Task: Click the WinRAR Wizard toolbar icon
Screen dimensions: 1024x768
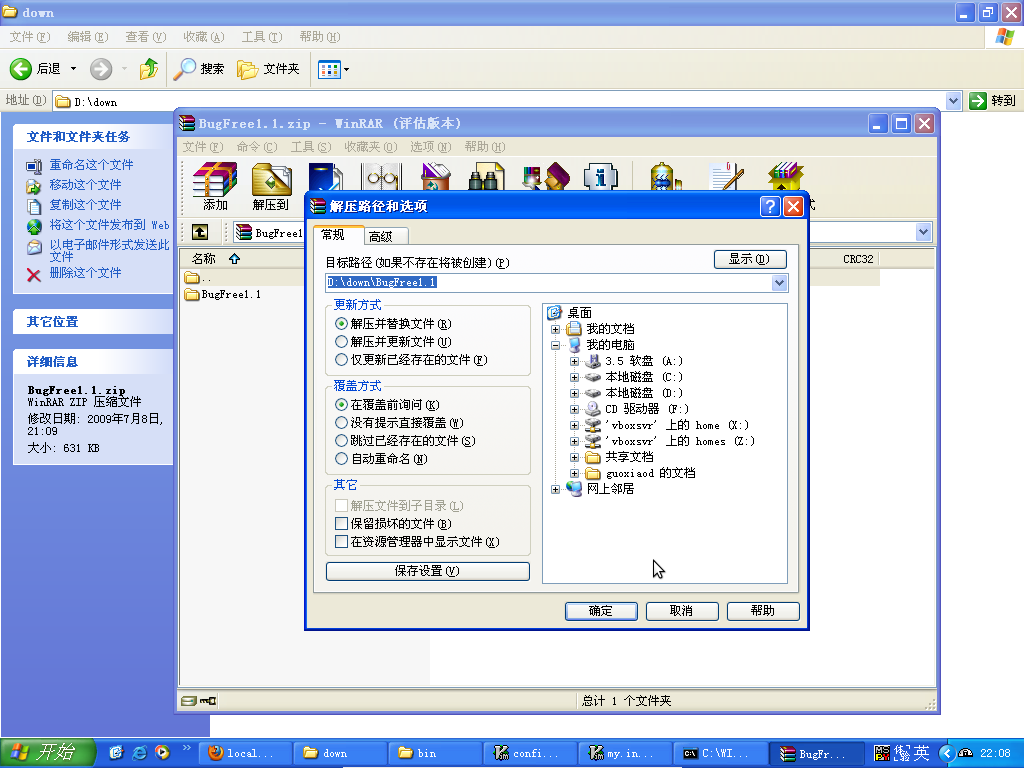Action: pyautogui.click(x=546, y=177)
